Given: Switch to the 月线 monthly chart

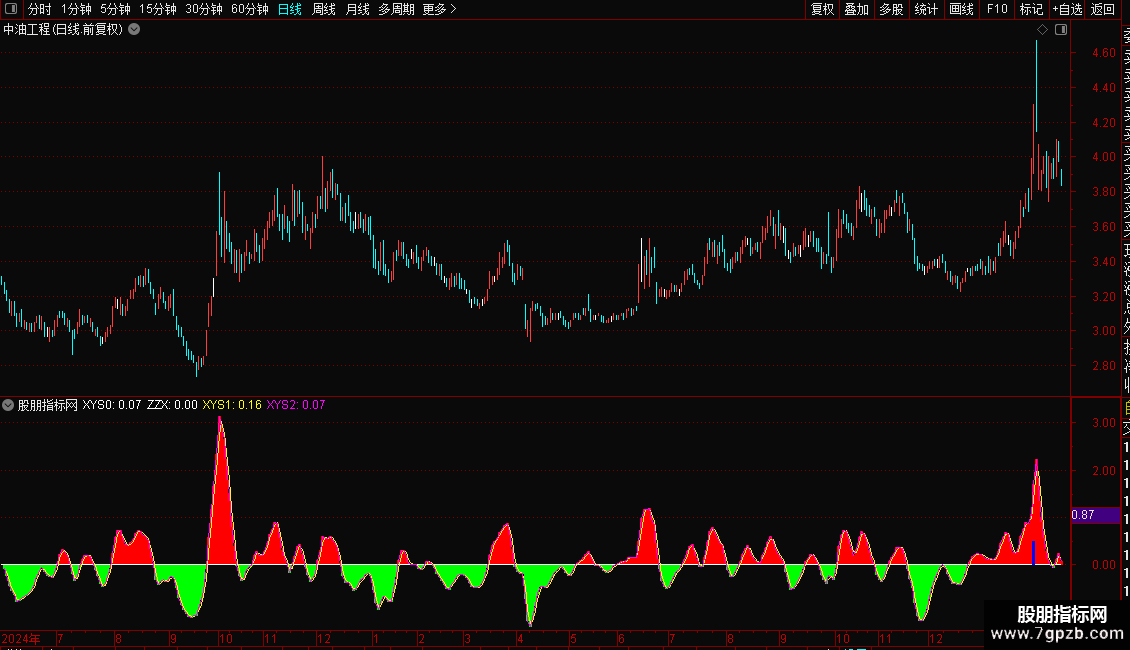Looking at the screenshot, I should click(357, 9).
